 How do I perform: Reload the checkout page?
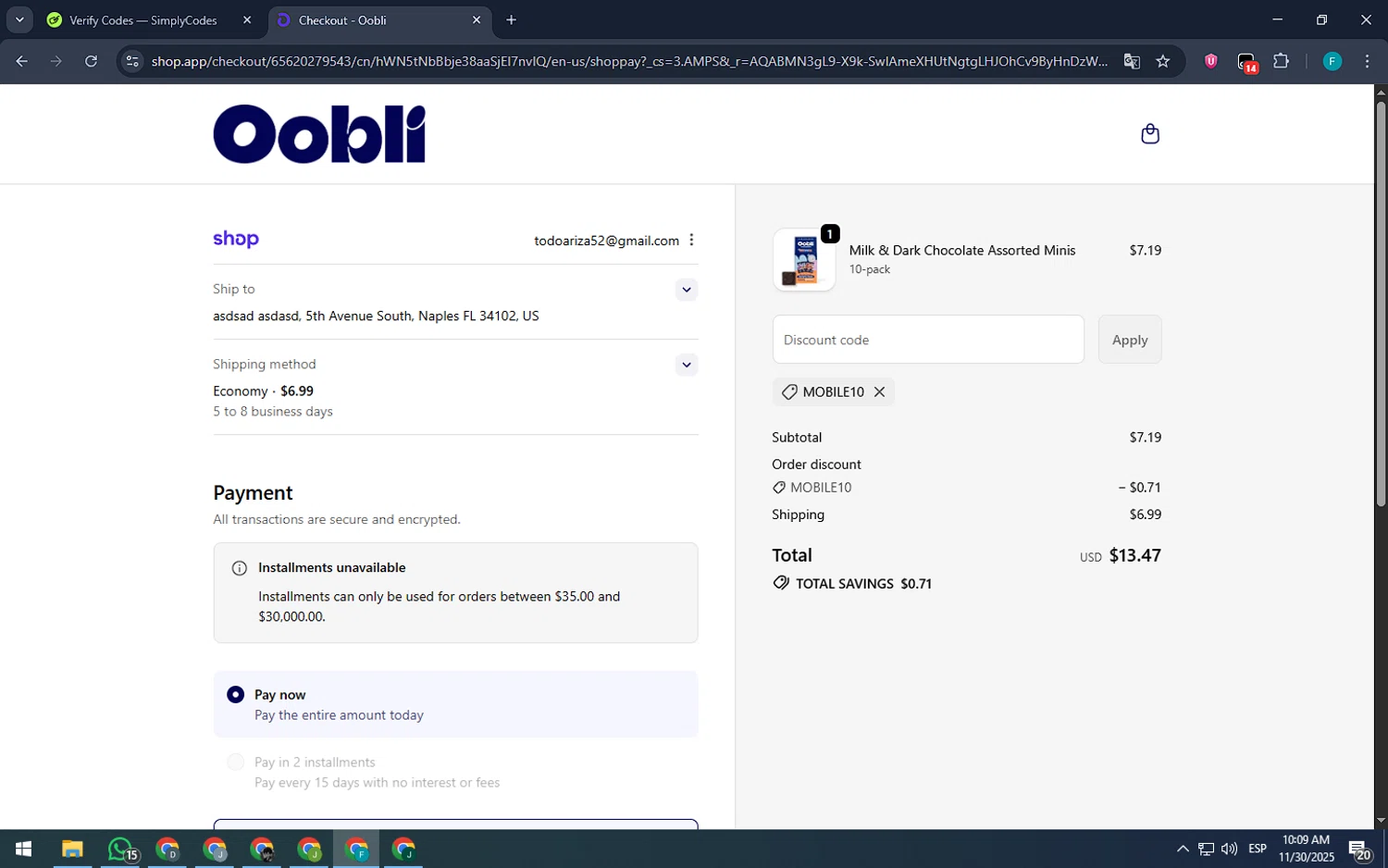click(91, 61)
